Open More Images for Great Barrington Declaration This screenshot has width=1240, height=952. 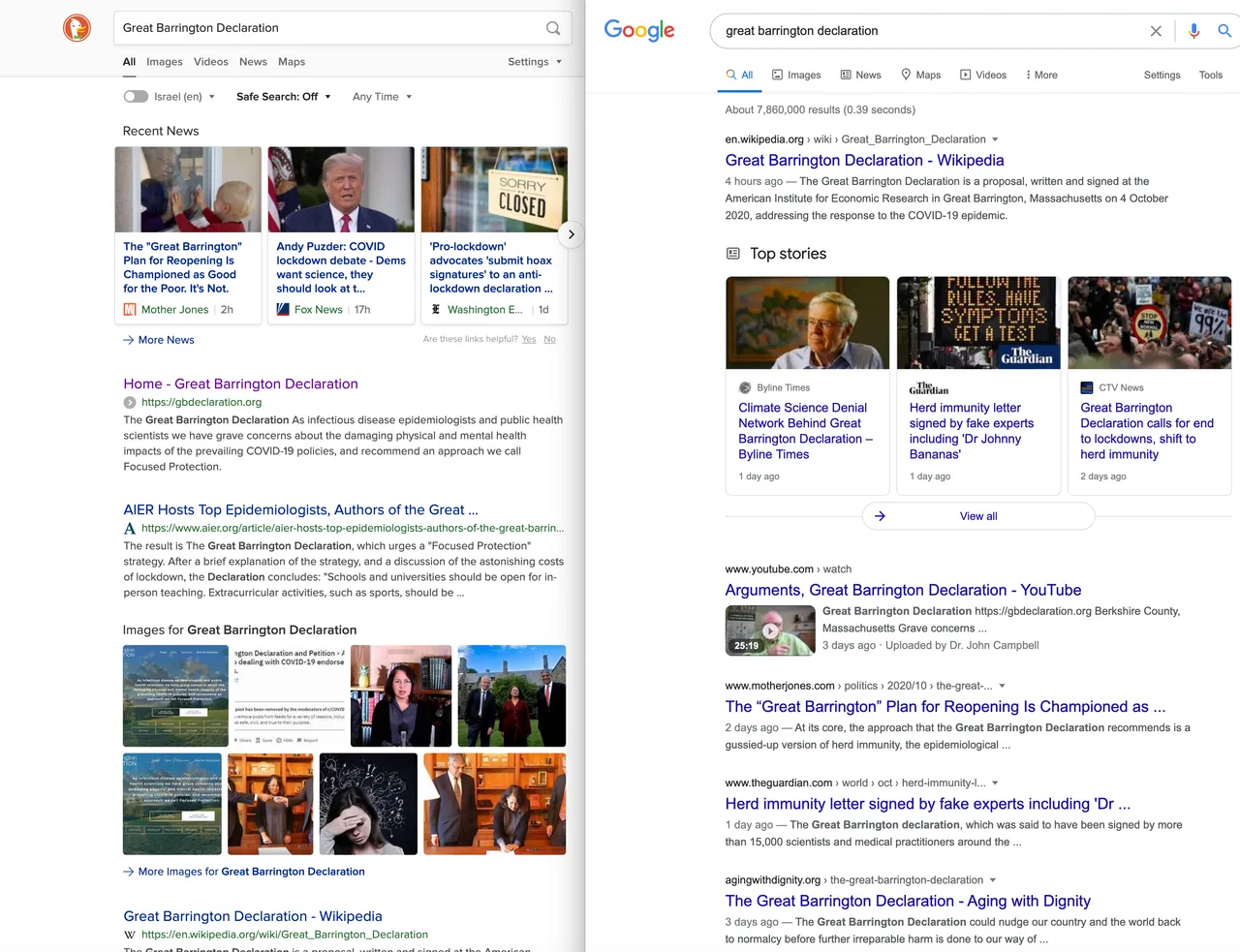click(x=244, y=872)
